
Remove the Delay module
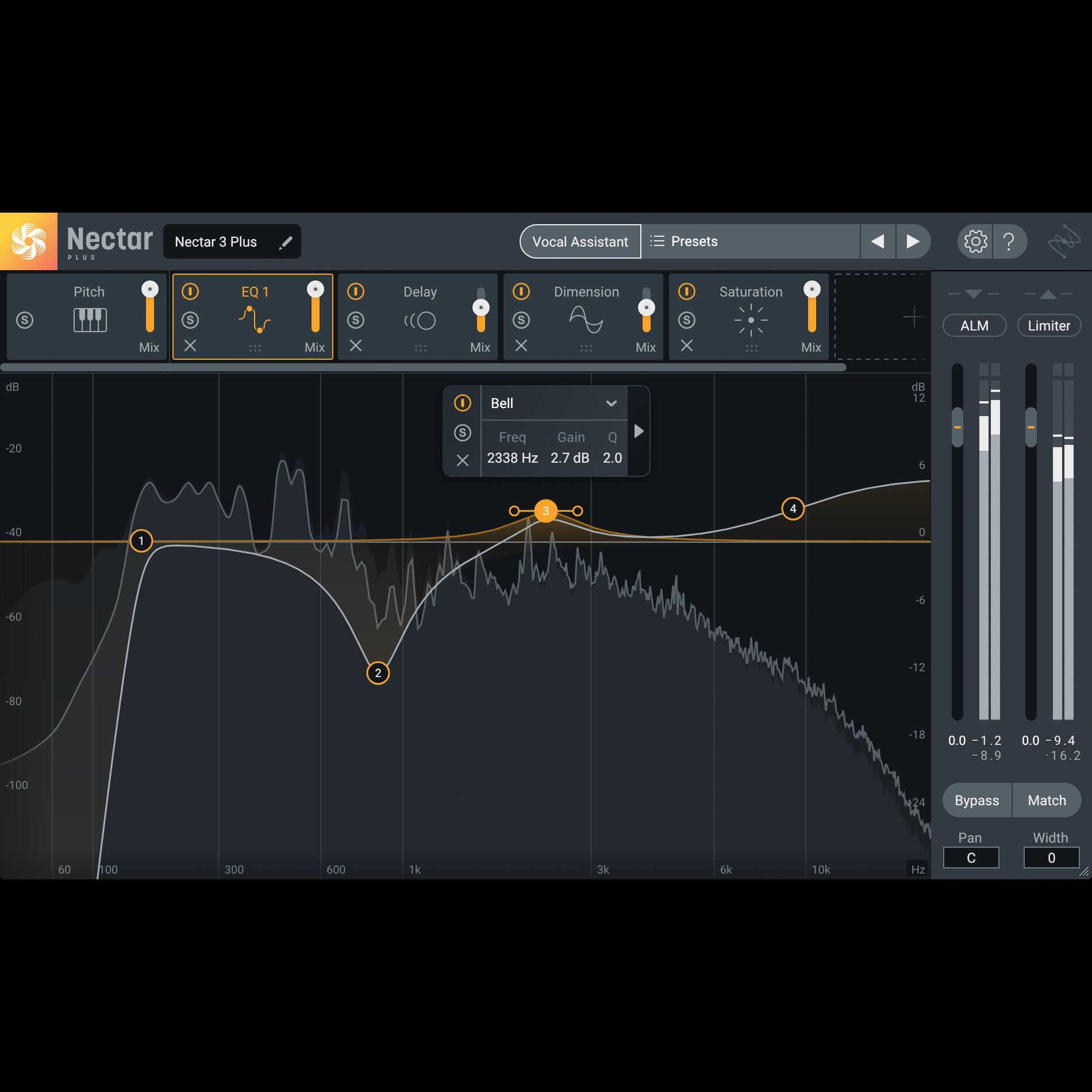tap(356, 345)
